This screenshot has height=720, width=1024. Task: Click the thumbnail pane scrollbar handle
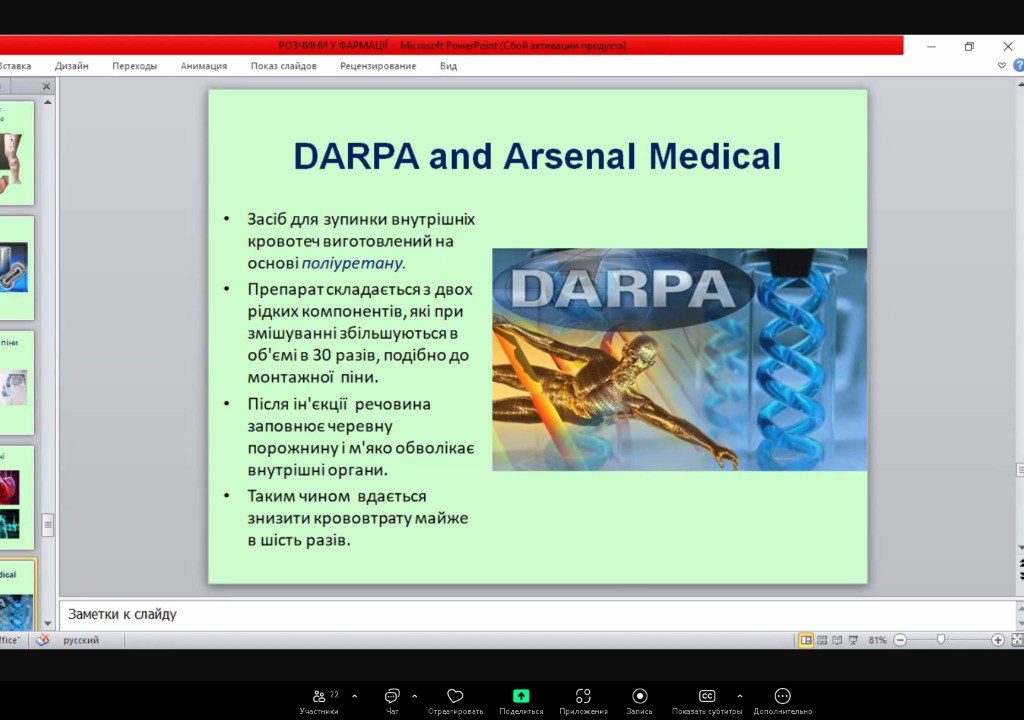tap(48, 525)
